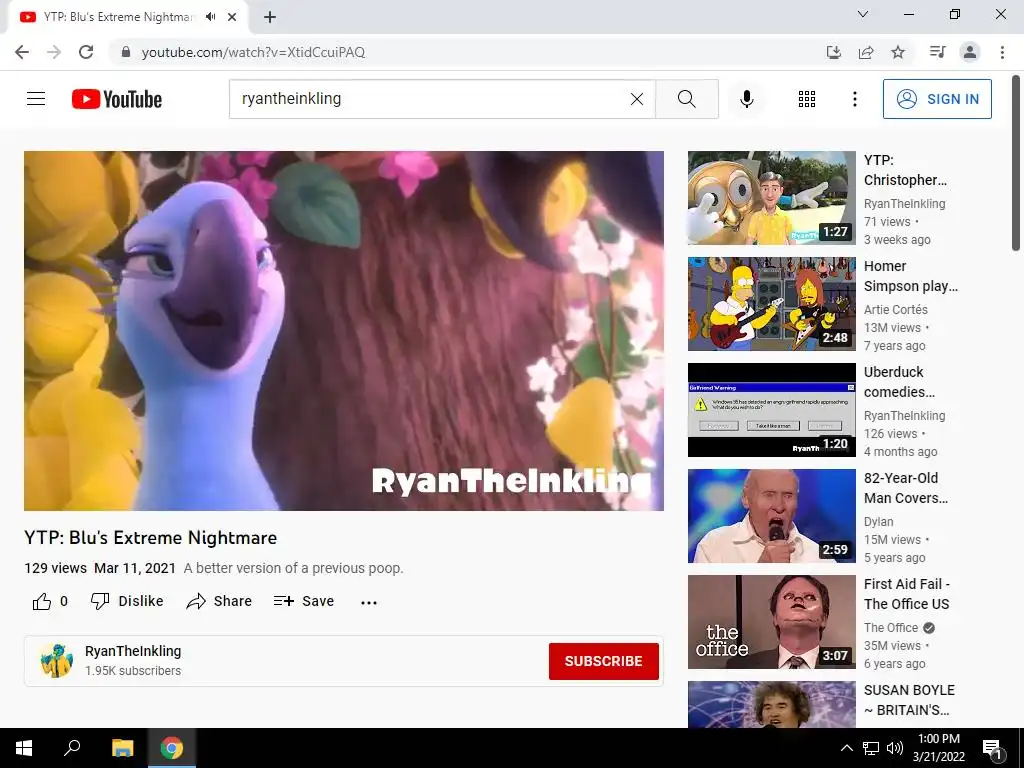Screen dimensions: 1024x768
Task: Start voice search with microphone icon
Action: coord(746,99)
